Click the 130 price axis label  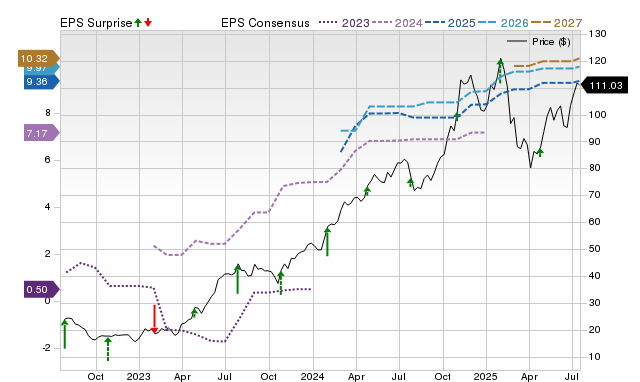[597, 34]
